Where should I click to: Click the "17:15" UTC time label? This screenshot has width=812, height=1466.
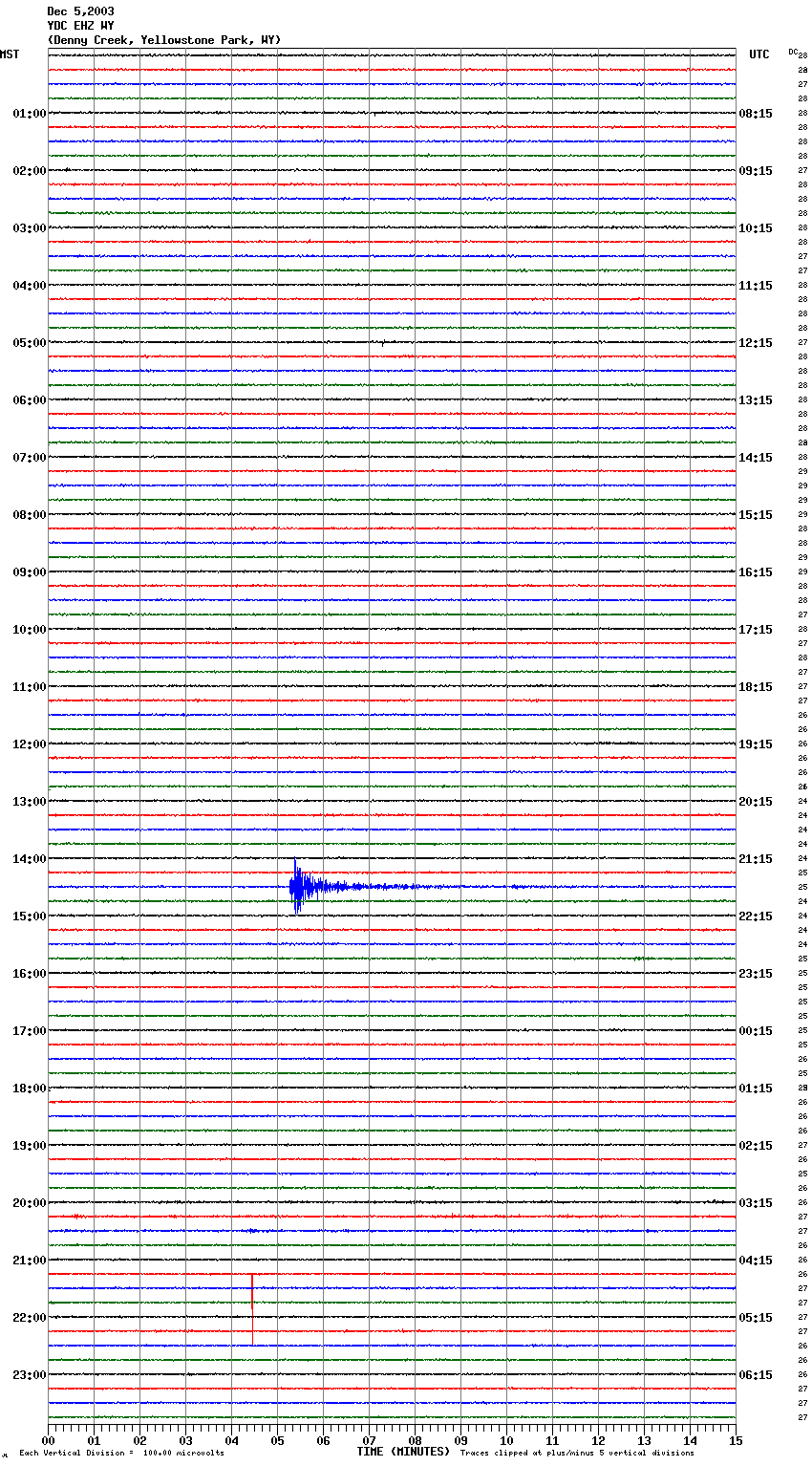click(756, 630)
